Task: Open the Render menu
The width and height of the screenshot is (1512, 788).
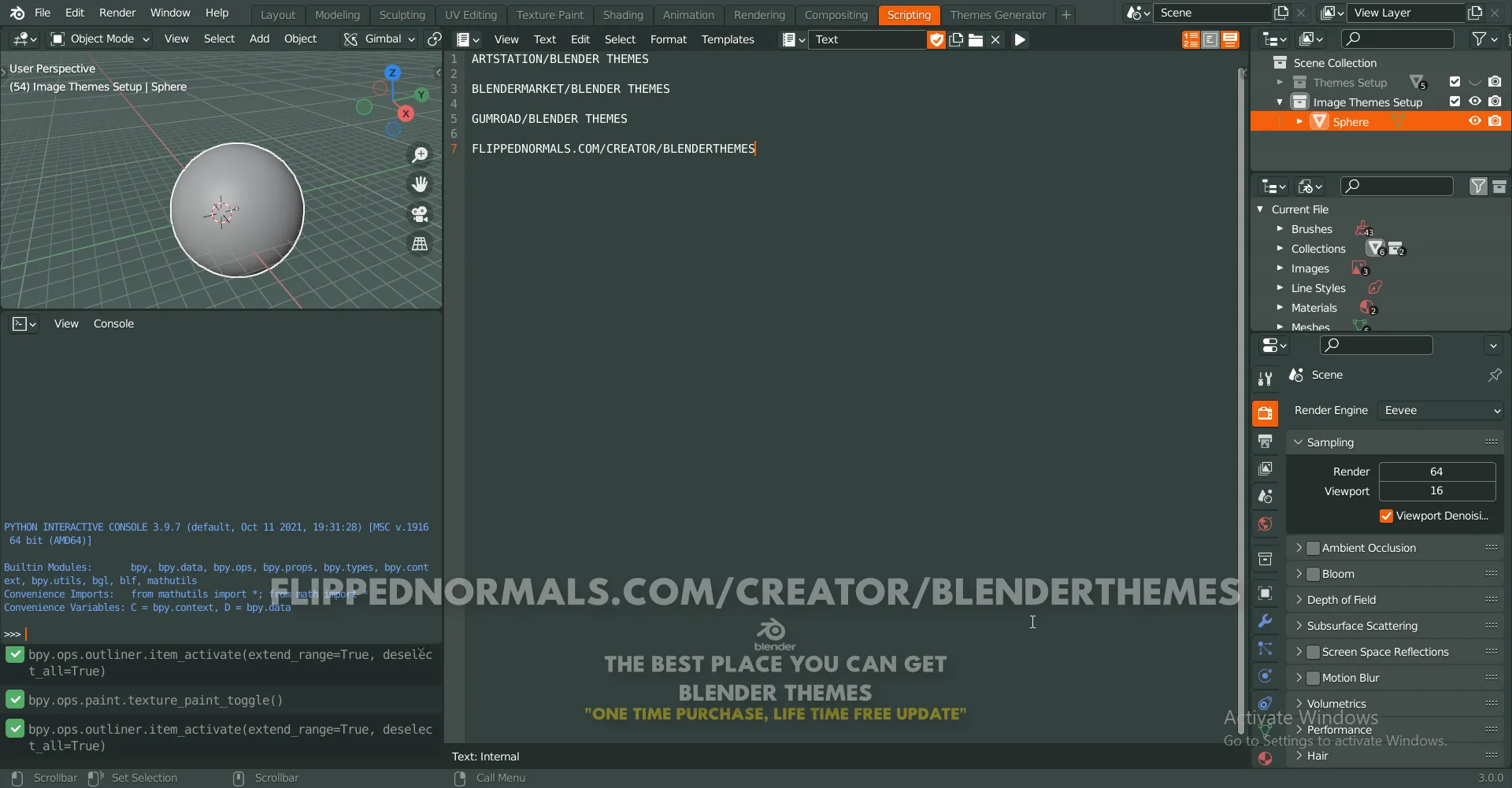Action: click(117, 13)
